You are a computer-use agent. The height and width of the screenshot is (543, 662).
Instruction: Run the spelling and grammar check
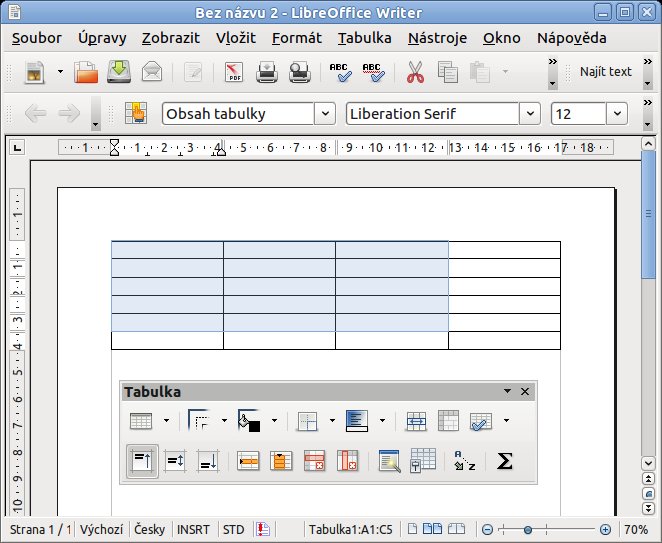[x=340, y=72]
